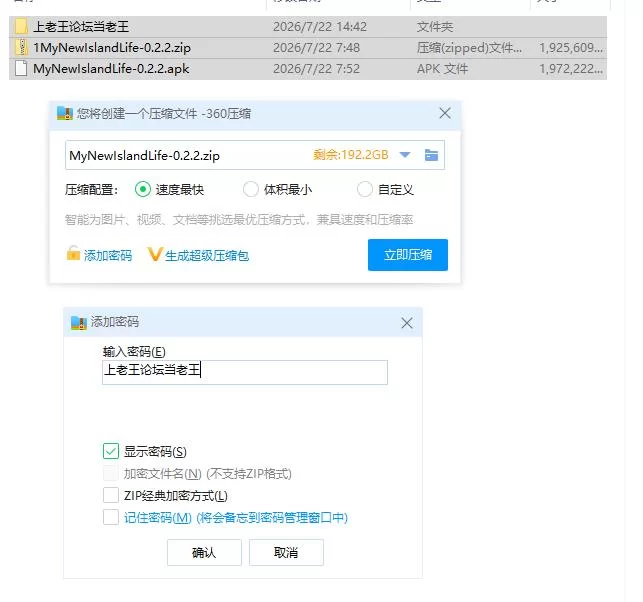This screenshot has width=643, height=602.
Task: Close the 360压缩 create archive dialog
Action: (x=445, y=113)
